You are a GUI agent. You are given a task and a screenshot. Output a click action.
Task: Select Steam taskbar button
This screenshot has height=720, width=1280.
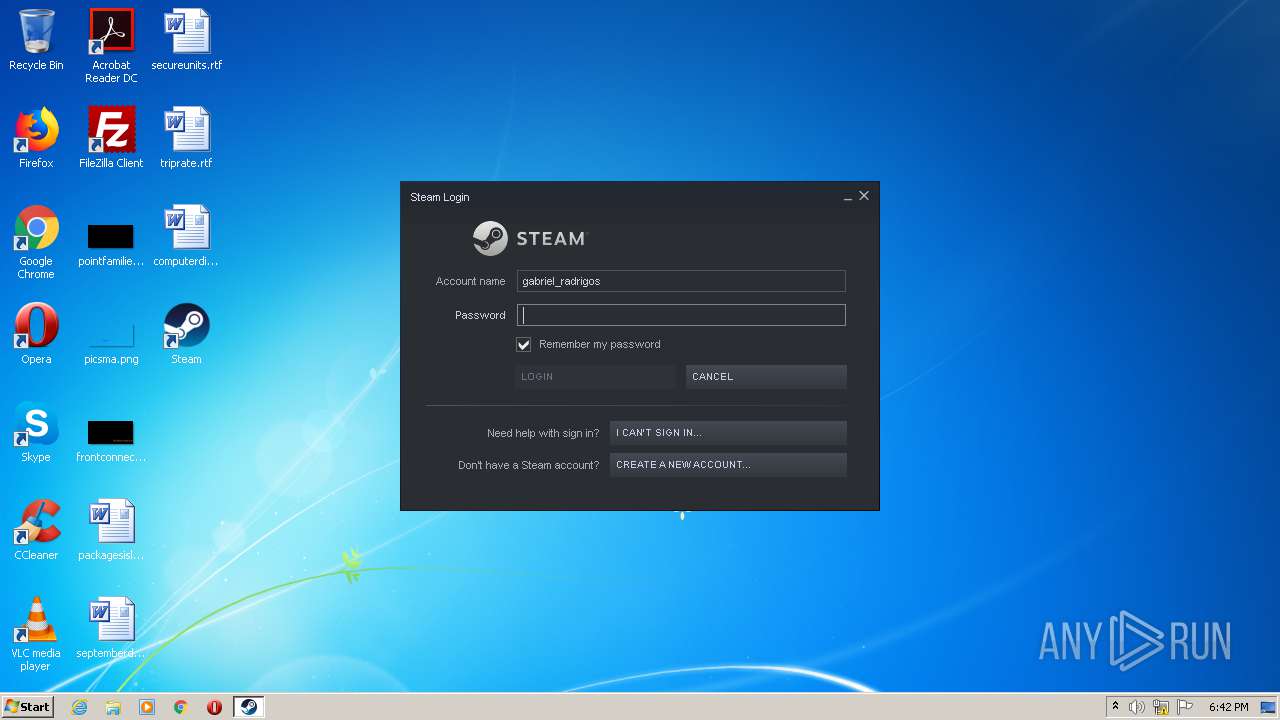tap(248, 707)
